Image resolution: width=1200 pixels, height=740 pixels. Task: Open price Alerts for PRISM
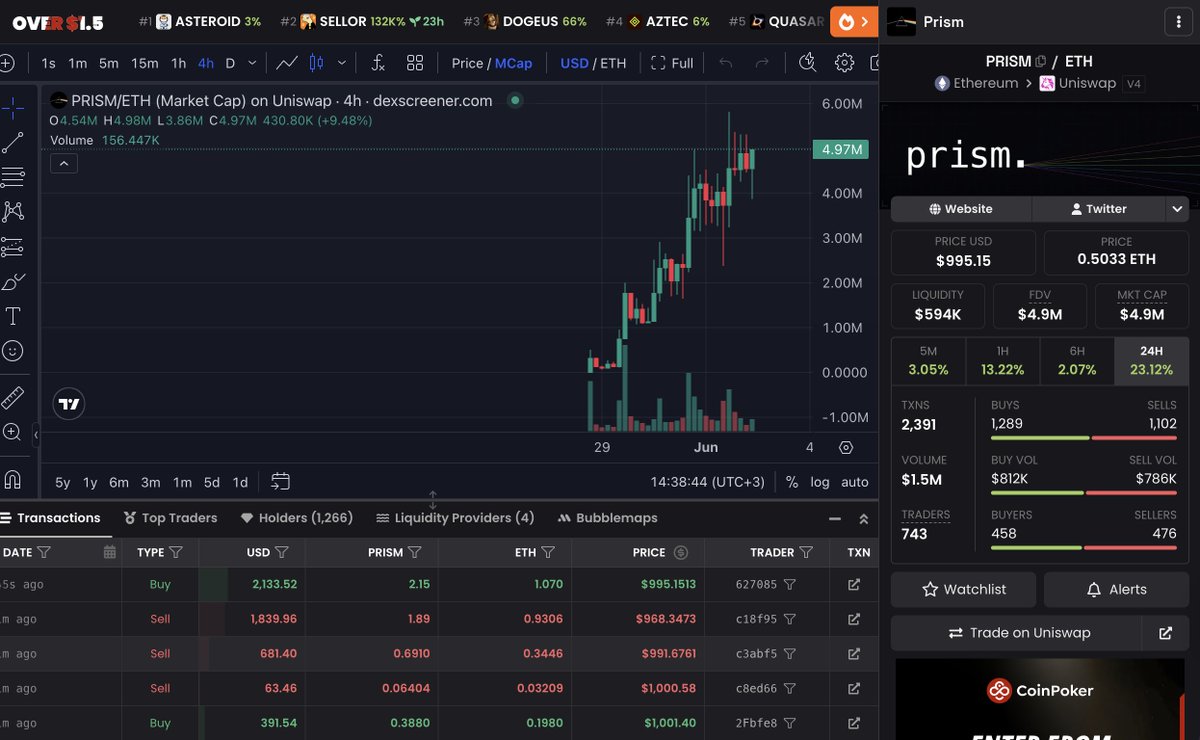(1116, 590)
